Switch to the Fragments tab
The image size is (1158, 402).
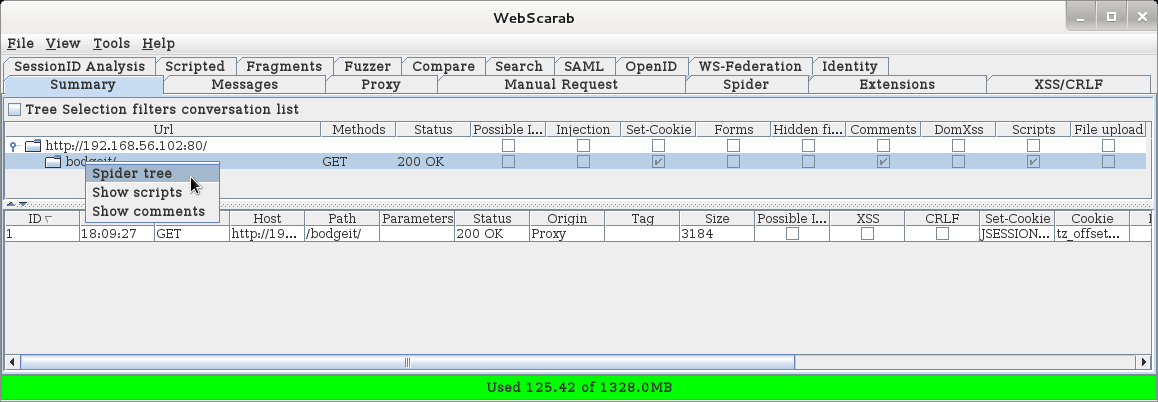point(284,67)
